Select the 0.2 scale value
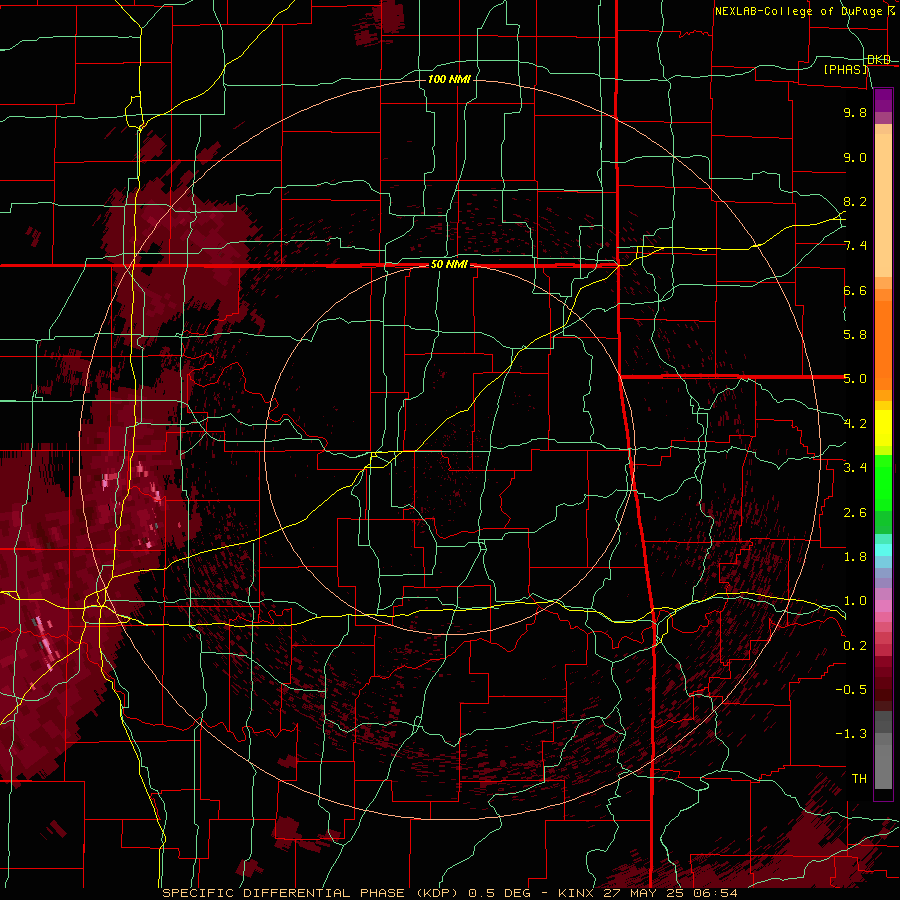 click(x=855, y=646)
